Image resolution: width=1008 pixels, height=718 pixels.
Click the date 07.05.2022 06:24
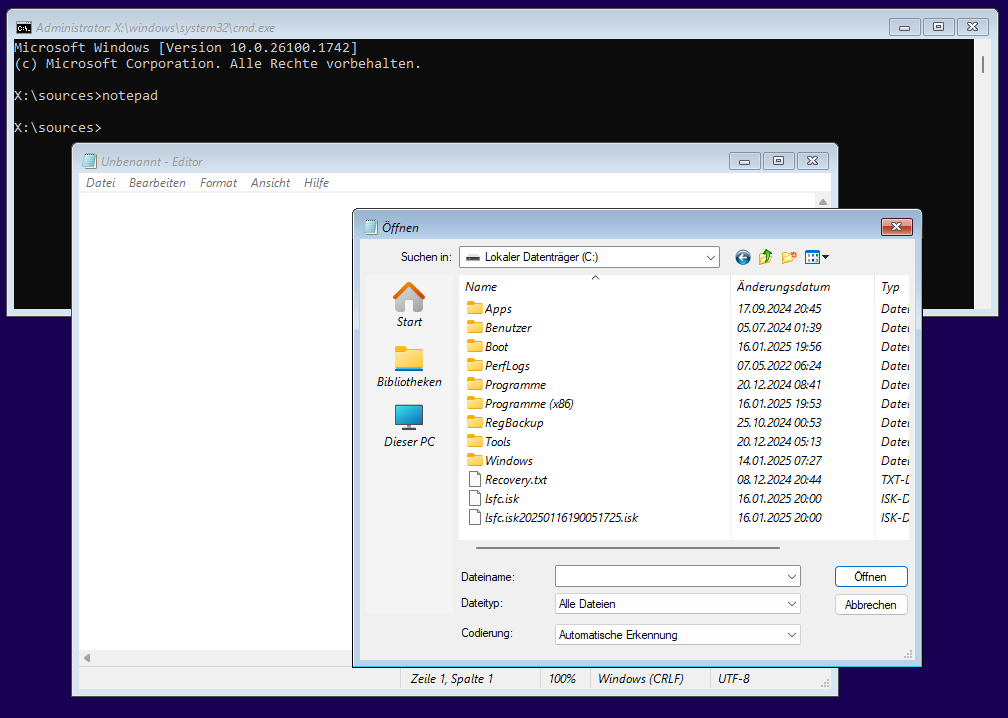click(779, 366)
